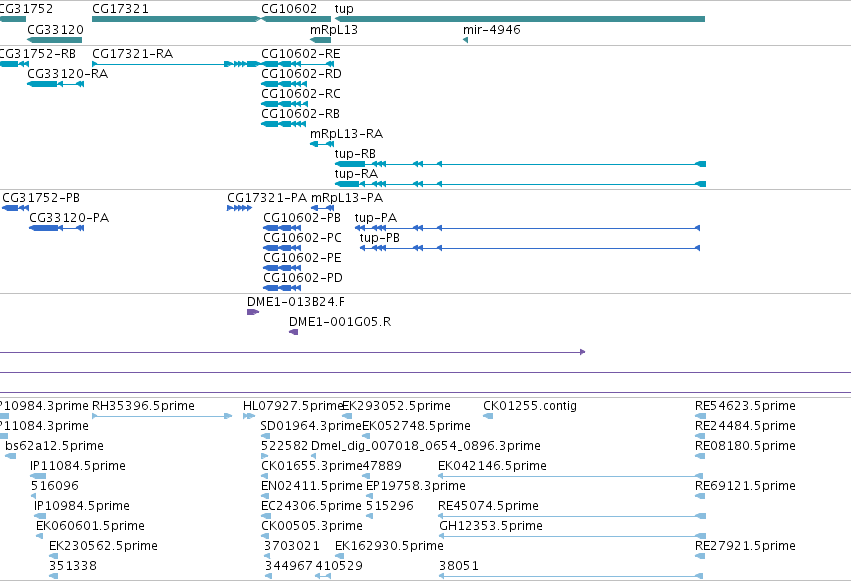The image size is (851, 581).
Task: Select feature 515296
Action: pos(369,516)
